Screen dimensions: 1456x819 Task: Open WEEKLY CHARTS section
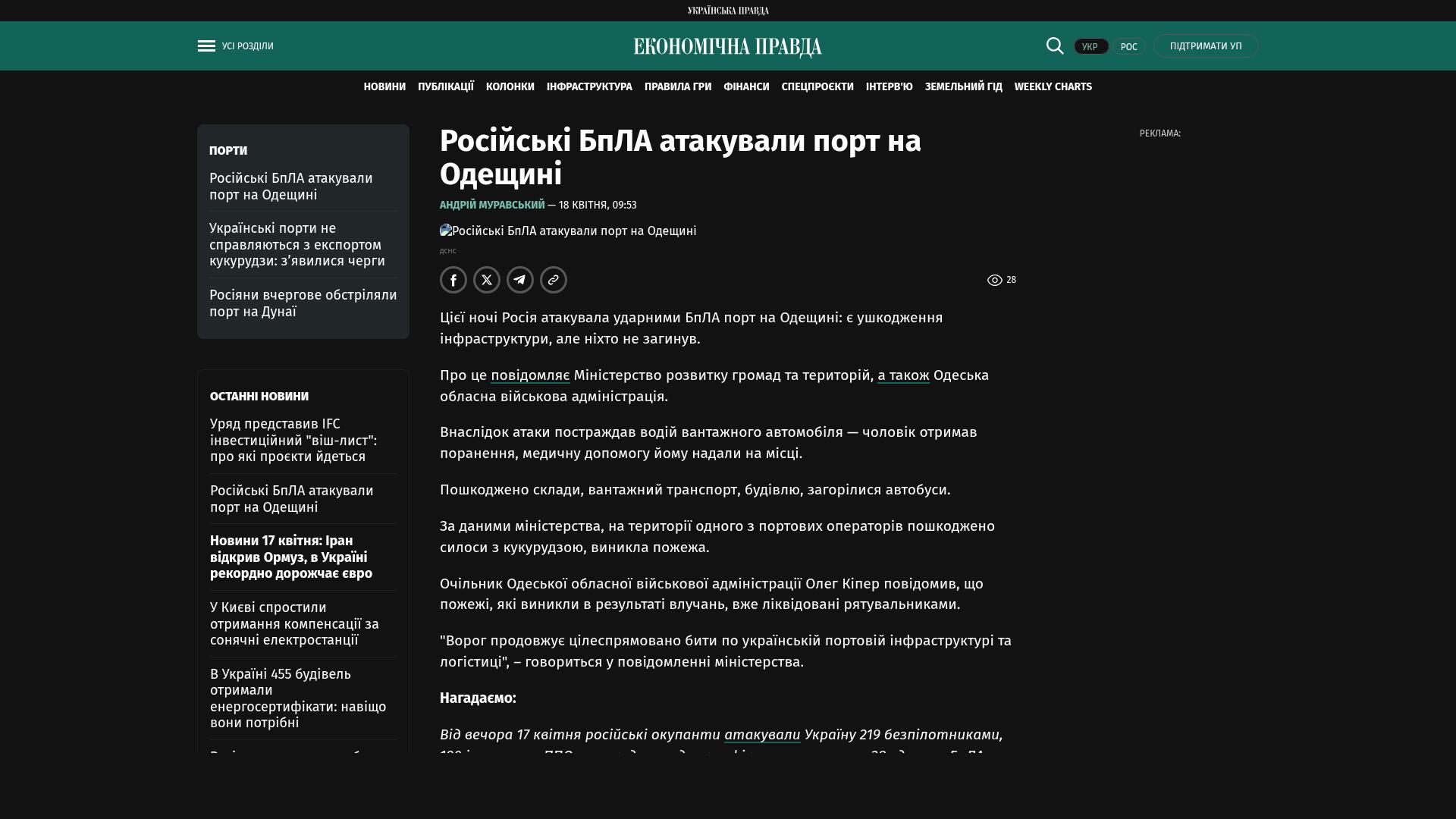1053,87
